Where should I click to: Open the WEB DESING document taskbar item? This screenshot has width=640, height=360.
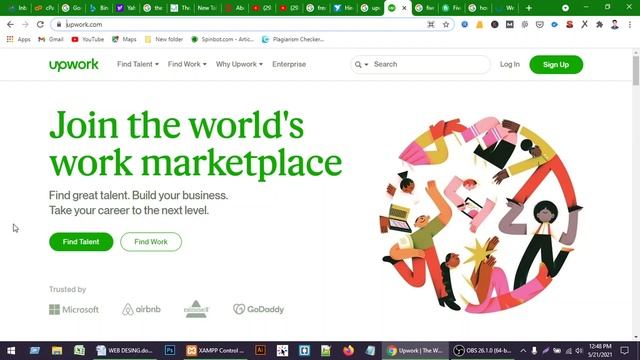pos(124,350)
